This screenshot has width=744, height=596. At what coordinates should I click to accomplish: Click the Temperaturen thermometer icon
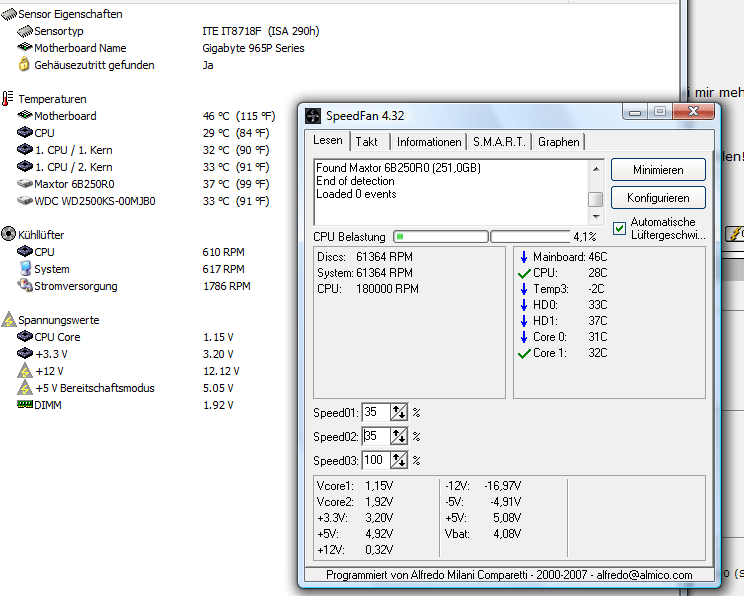pos(7,99)
